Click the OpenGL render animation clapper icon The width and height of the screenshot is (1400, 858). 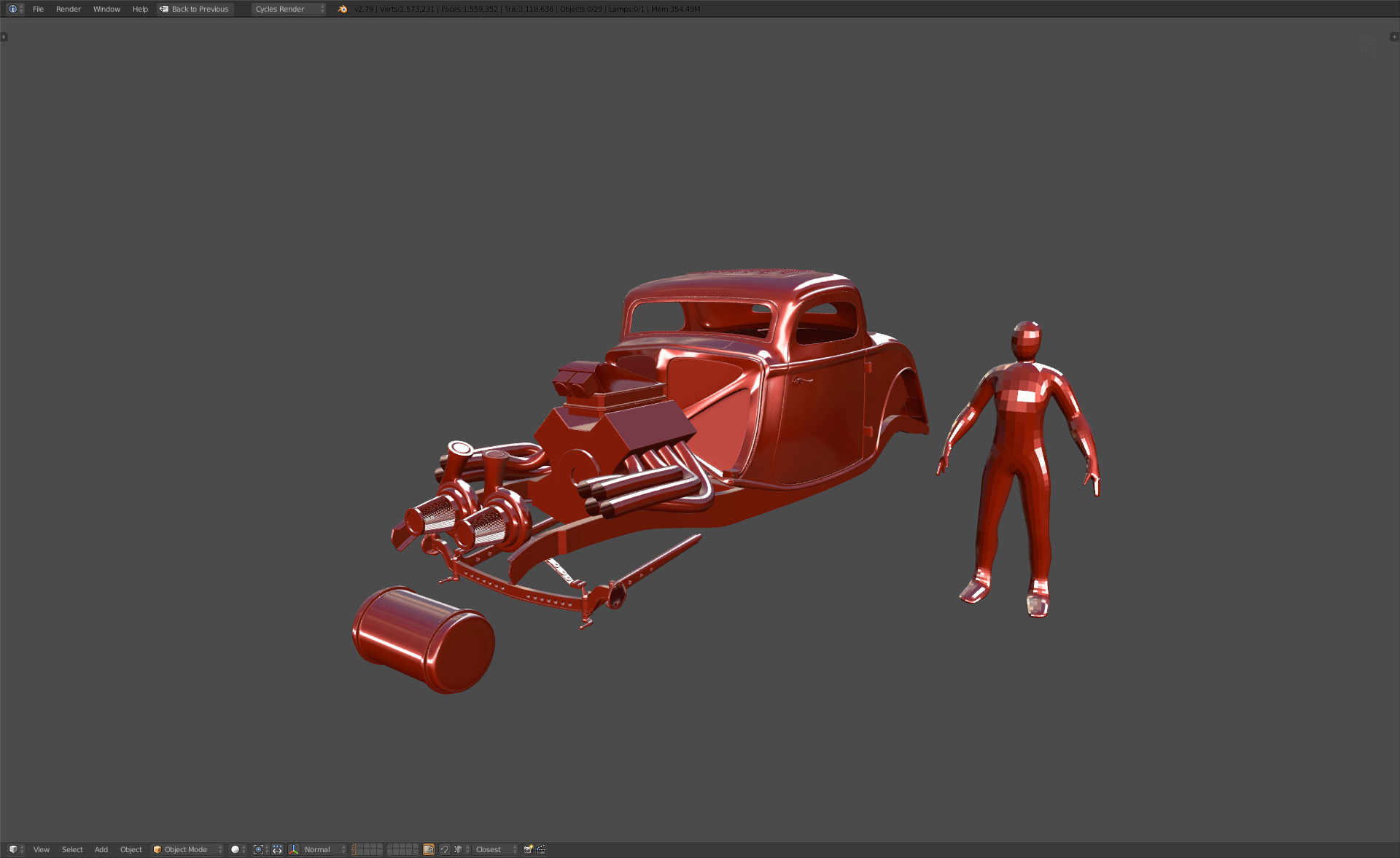[x=541, y=849]
